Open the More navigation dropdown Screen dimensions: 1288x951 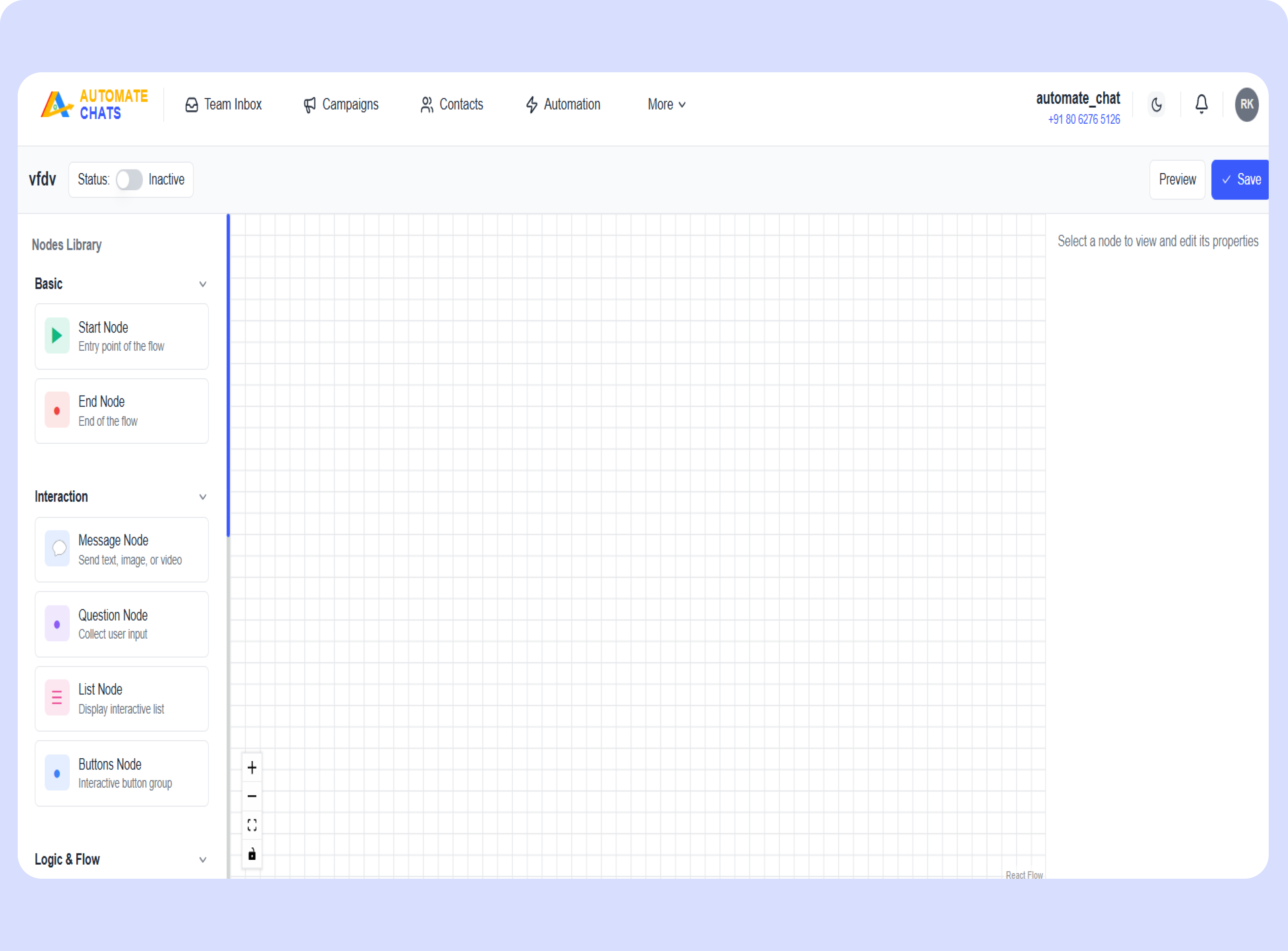(666, 104)
